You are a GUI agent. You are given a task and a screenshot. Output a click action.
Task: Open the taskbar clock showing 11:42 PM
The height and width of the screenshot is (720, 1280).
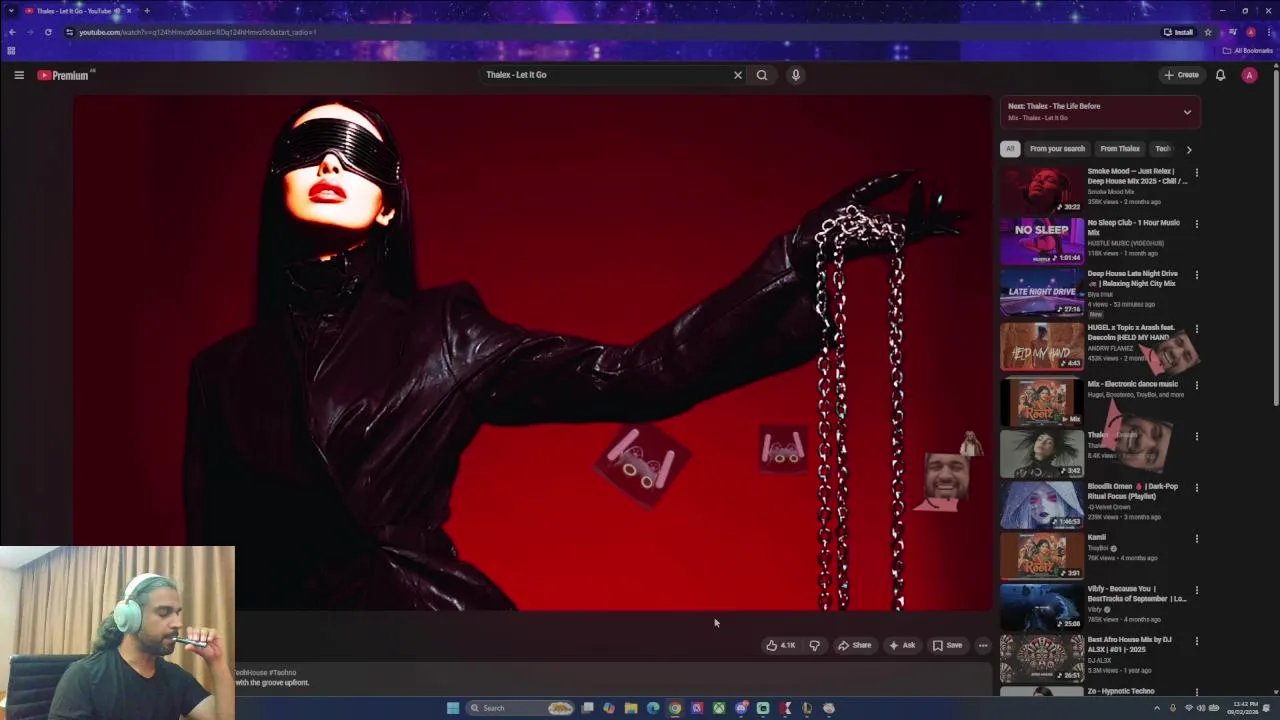coord(1245,708)
